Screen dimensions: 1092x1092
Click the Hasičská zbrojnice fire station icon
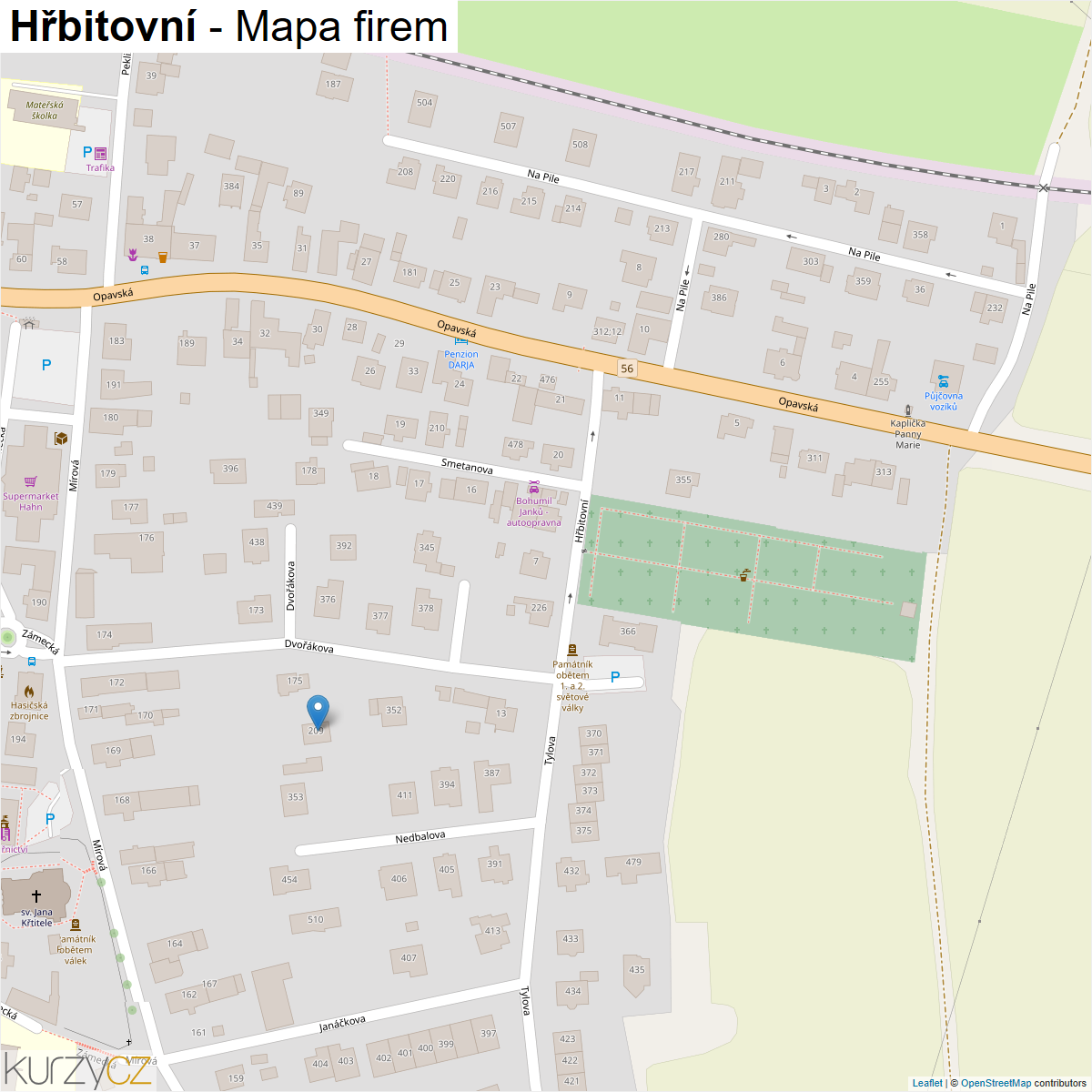[x=29, y=692]
